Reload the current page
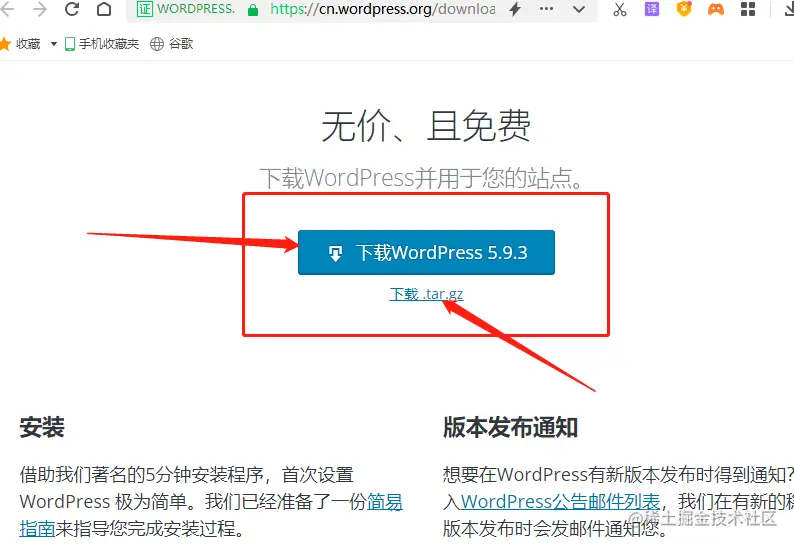This screenshot has width=794, height=545. point(72,9)
